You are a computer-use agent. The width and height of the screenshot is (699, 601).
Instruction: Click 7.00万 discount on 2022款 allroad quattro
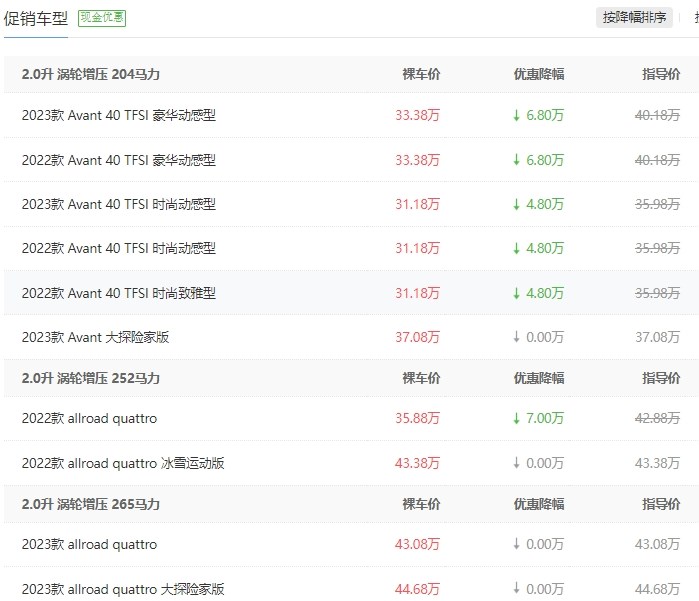click(539, 418)
